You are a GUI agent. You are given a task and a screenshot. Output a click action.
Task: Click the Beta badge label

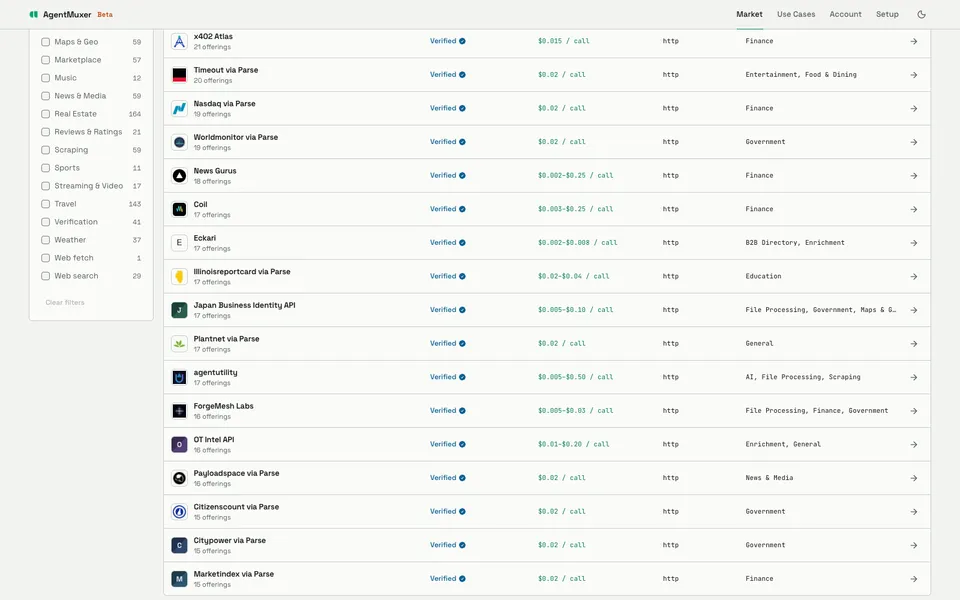tap(105, 15)
